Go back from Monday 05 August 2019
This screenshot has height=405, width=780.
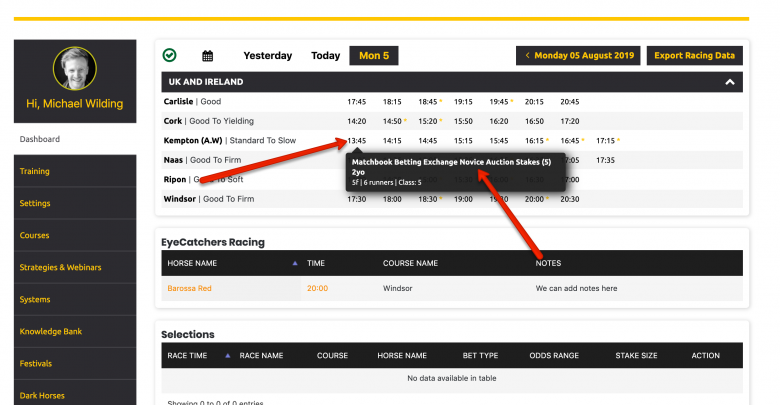pos(577,56)
